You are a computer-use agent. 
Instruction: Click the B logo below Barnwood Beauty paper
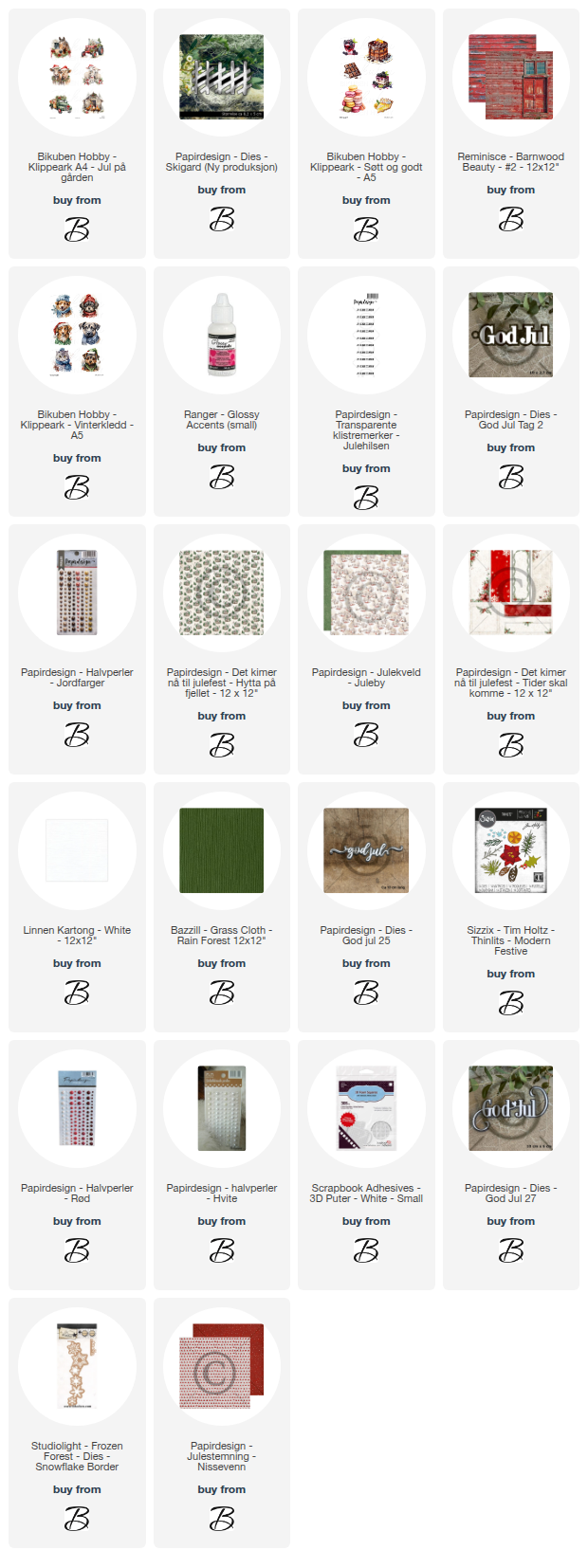[511, 219]
